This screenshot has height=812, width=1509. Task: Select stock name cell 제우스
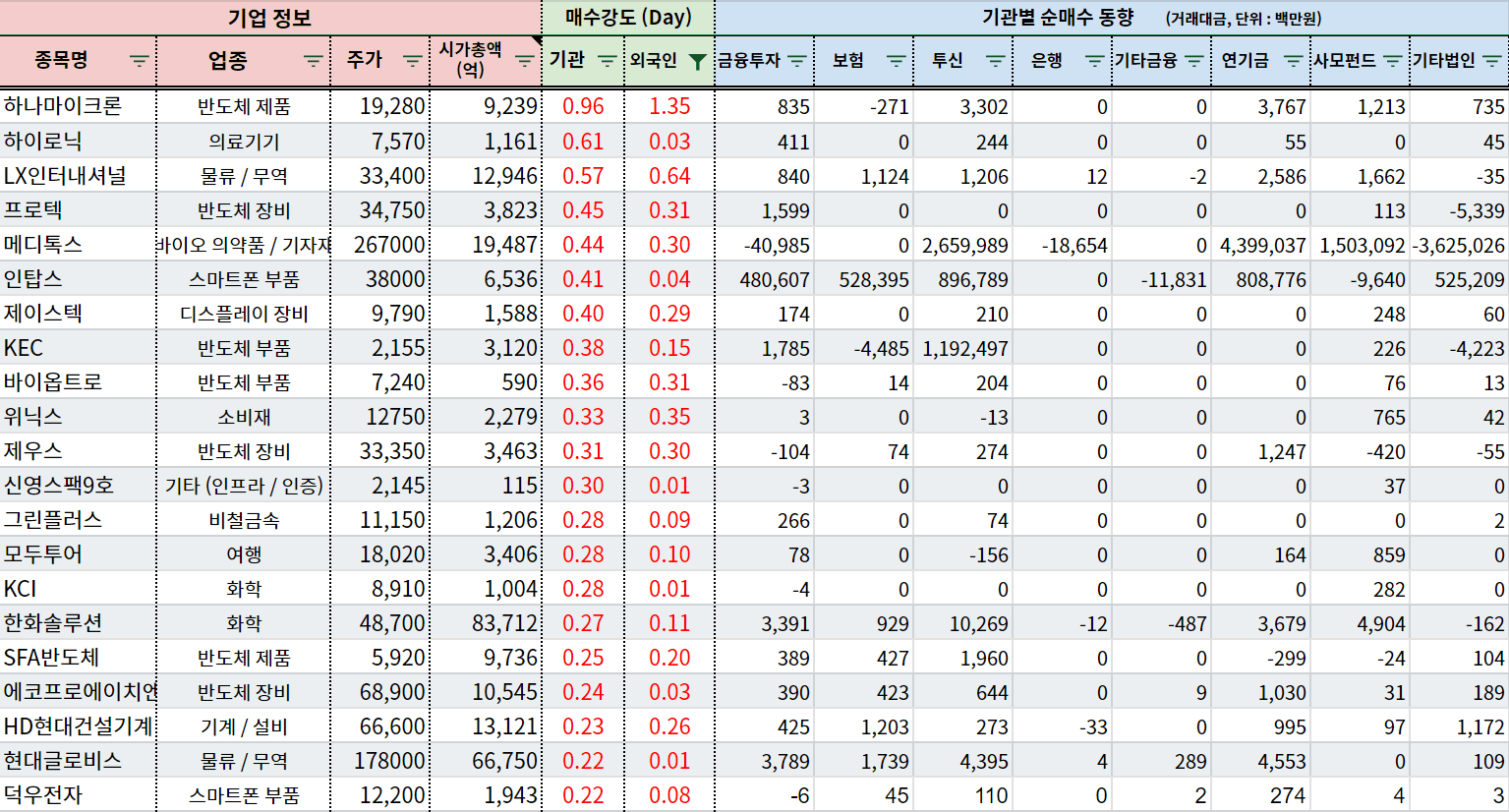tap(78, 451)
